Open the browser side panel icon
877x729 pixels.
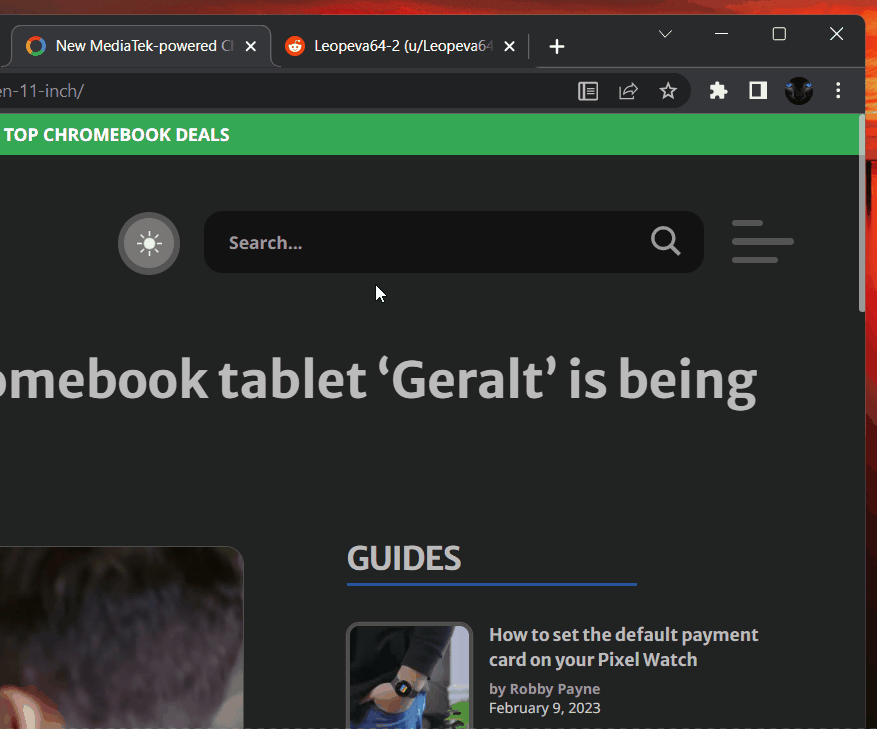coord(757,90)
